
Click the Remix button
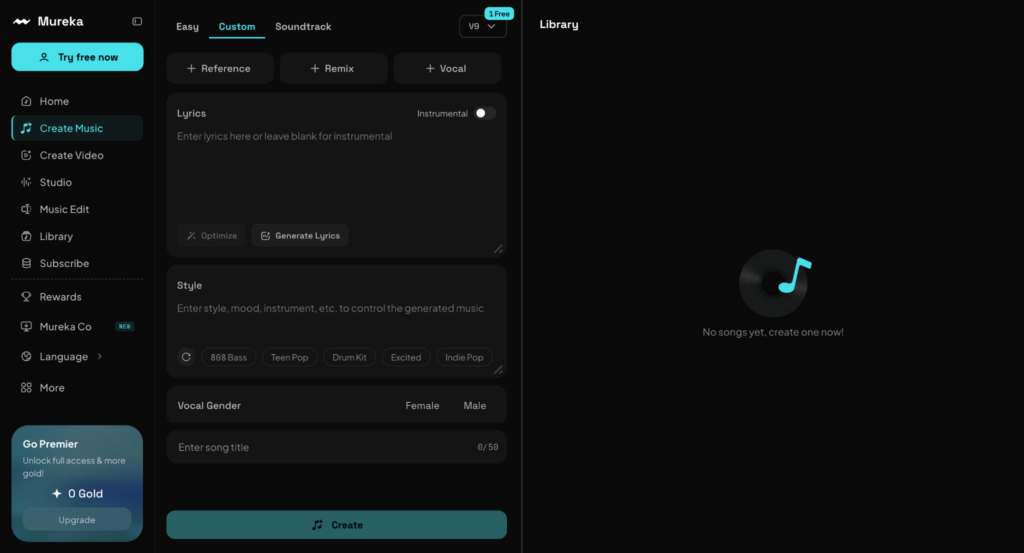pyautogui.click(x=333, y=69)
